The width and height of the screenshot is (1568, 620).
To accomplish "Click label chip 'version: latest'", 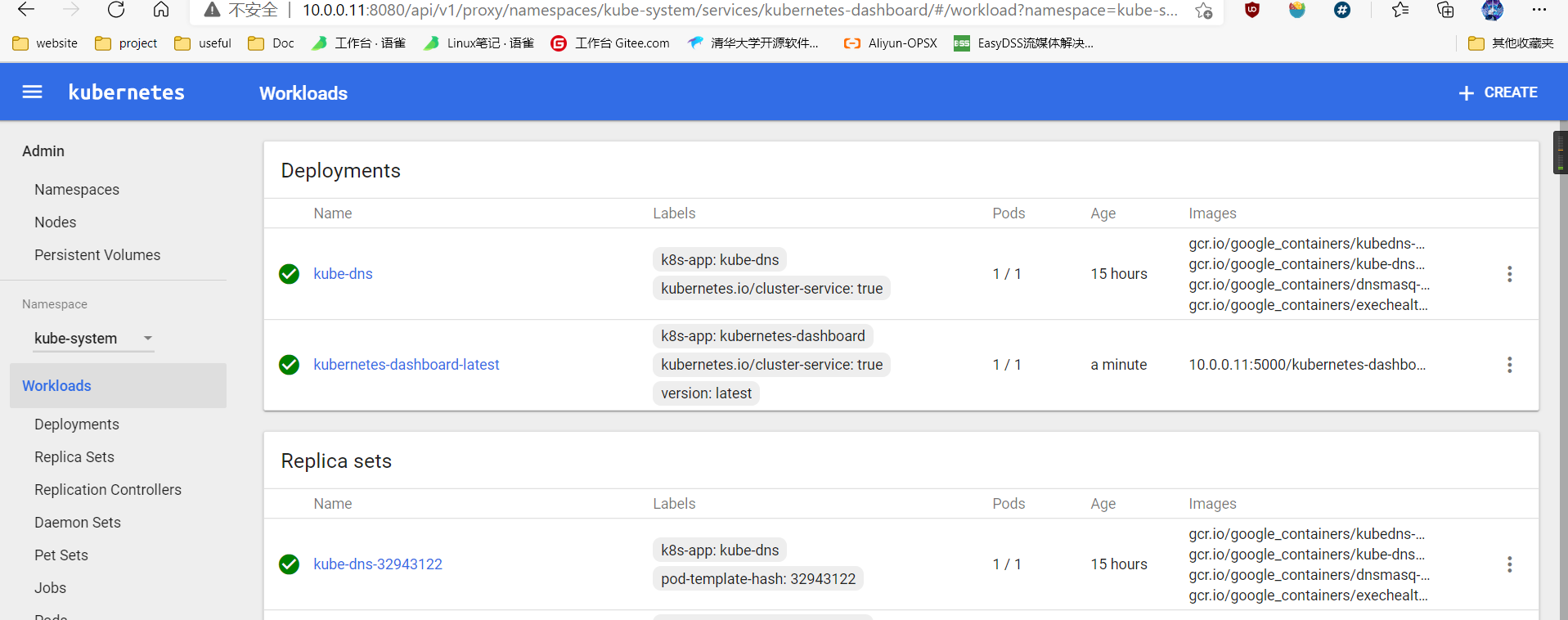I will point(706,393).
